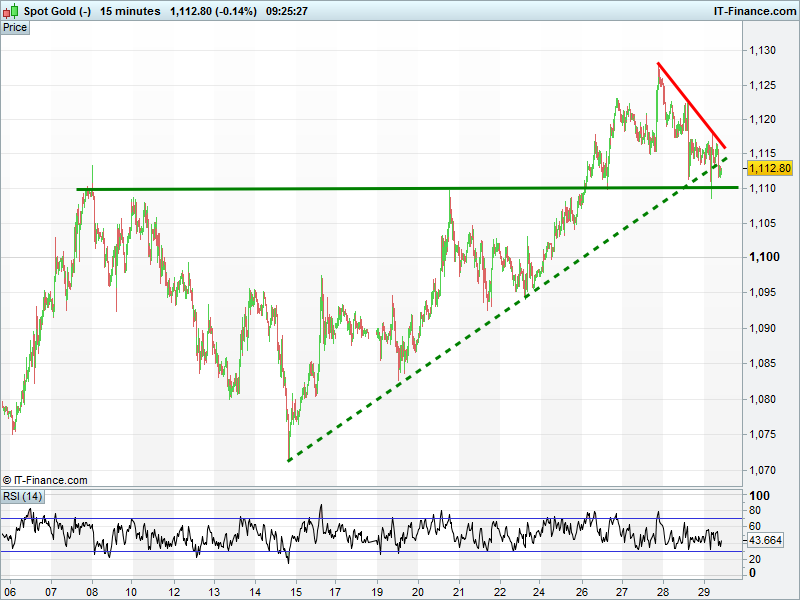The height and width of the screenshot is (600, 800).
Task: Click the 1,070 price axis label
Action: [x=763, y=469]
